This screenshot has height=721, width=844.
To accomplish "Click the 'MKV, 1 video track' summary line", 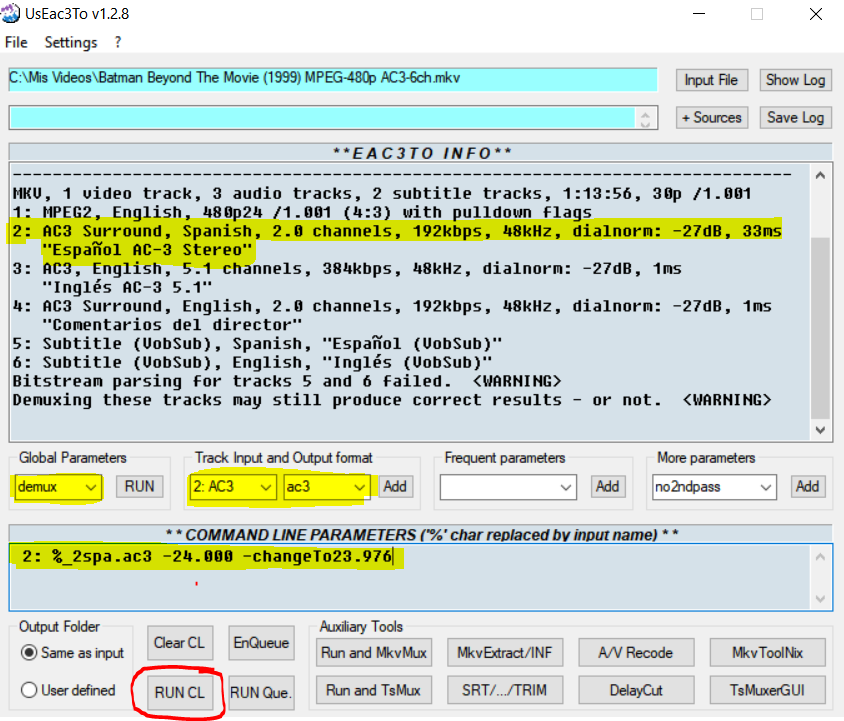I will pos(382,193).
